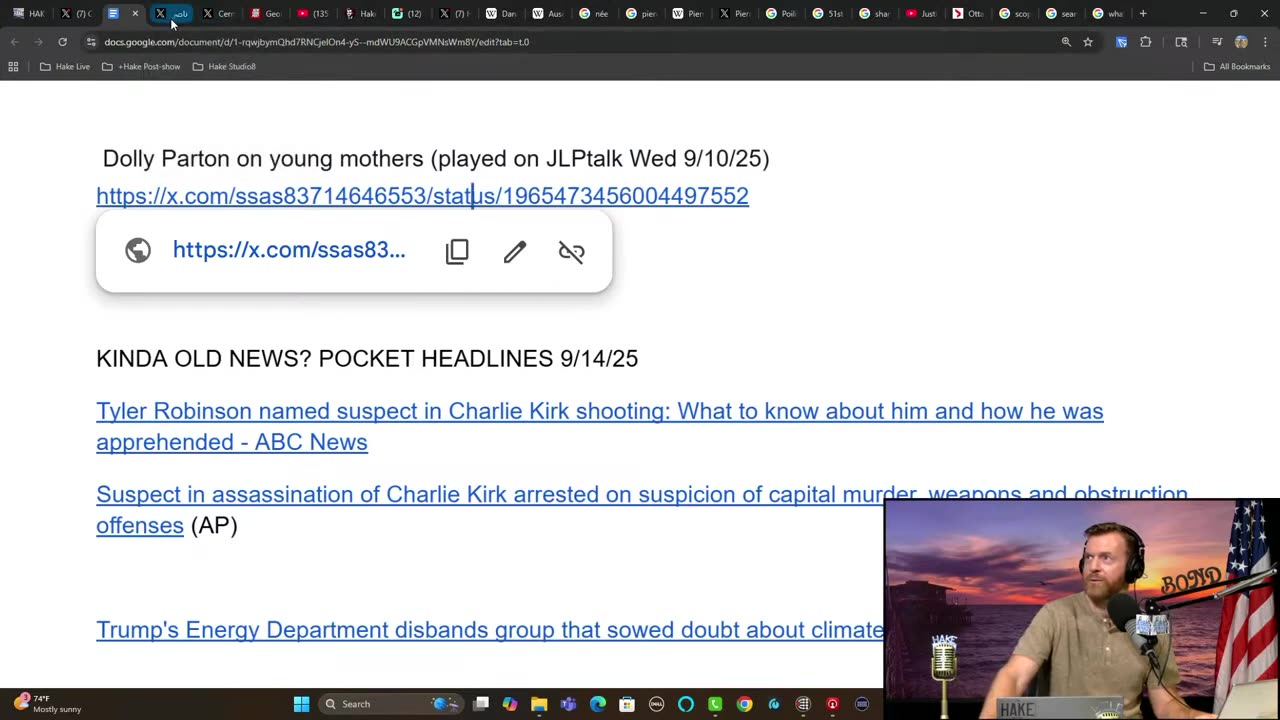This screenshot has height=720, width=1280.
Task: Open the +Hake Post-show bookmark folder
Action: click(141, 66)
